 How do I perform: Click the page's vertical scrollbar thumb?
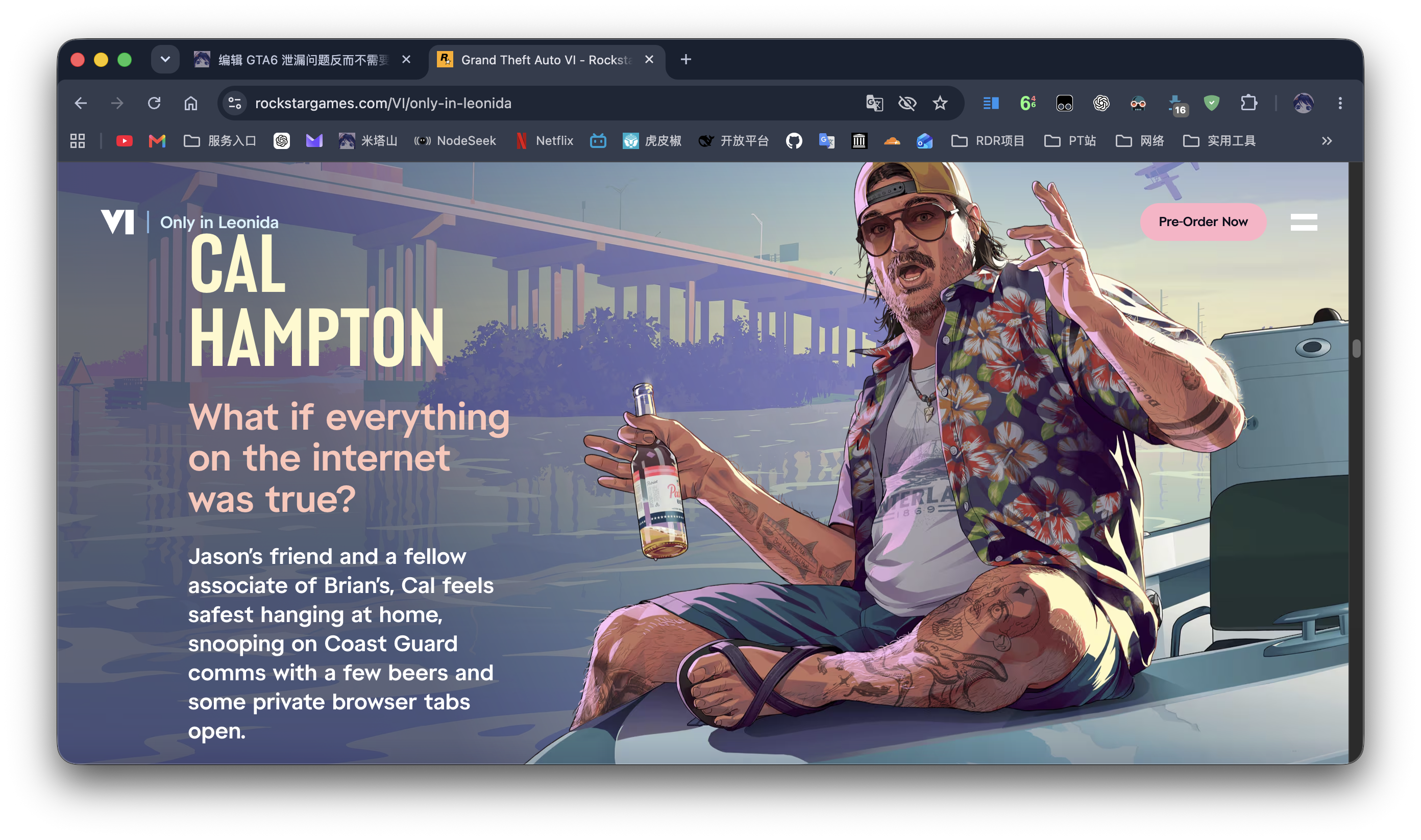1357,348
